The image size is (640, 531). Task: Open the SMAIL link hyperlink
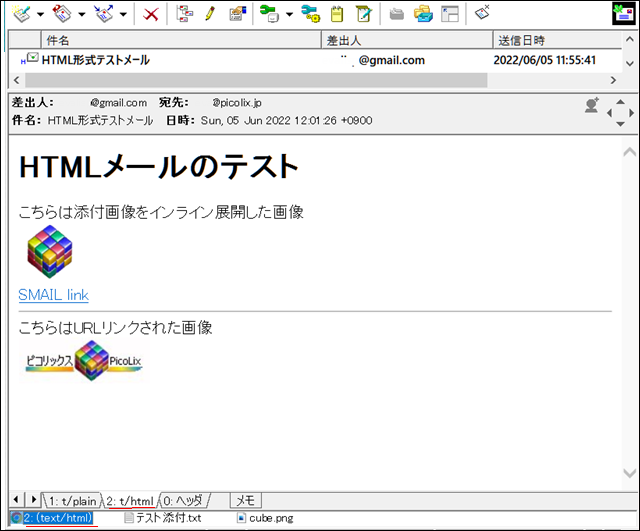click(53, 295)
